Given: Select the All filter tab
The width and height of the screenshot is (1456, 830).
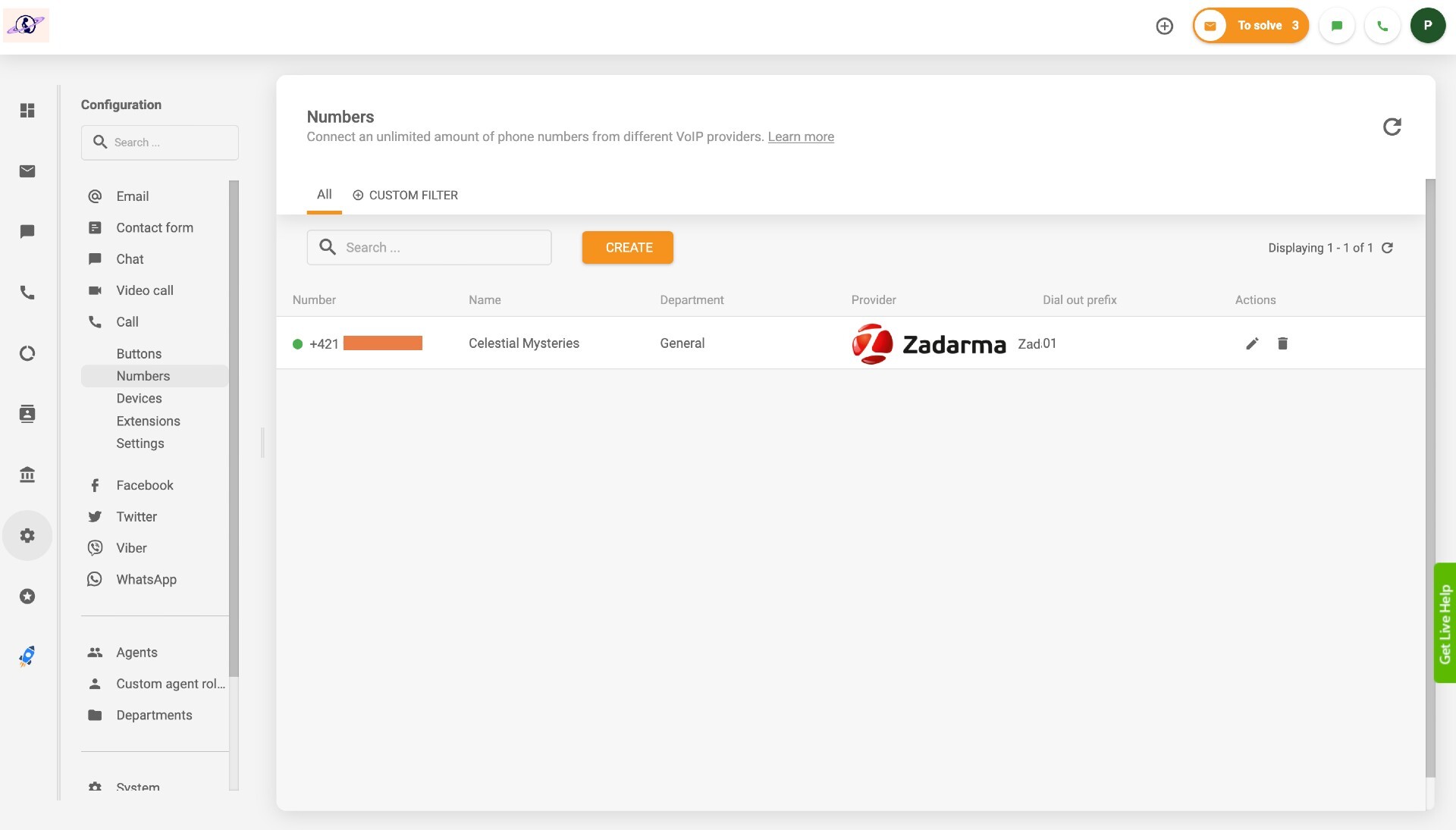Looking at the screenshot, I should pyautogui.click(x=324, y=195).
